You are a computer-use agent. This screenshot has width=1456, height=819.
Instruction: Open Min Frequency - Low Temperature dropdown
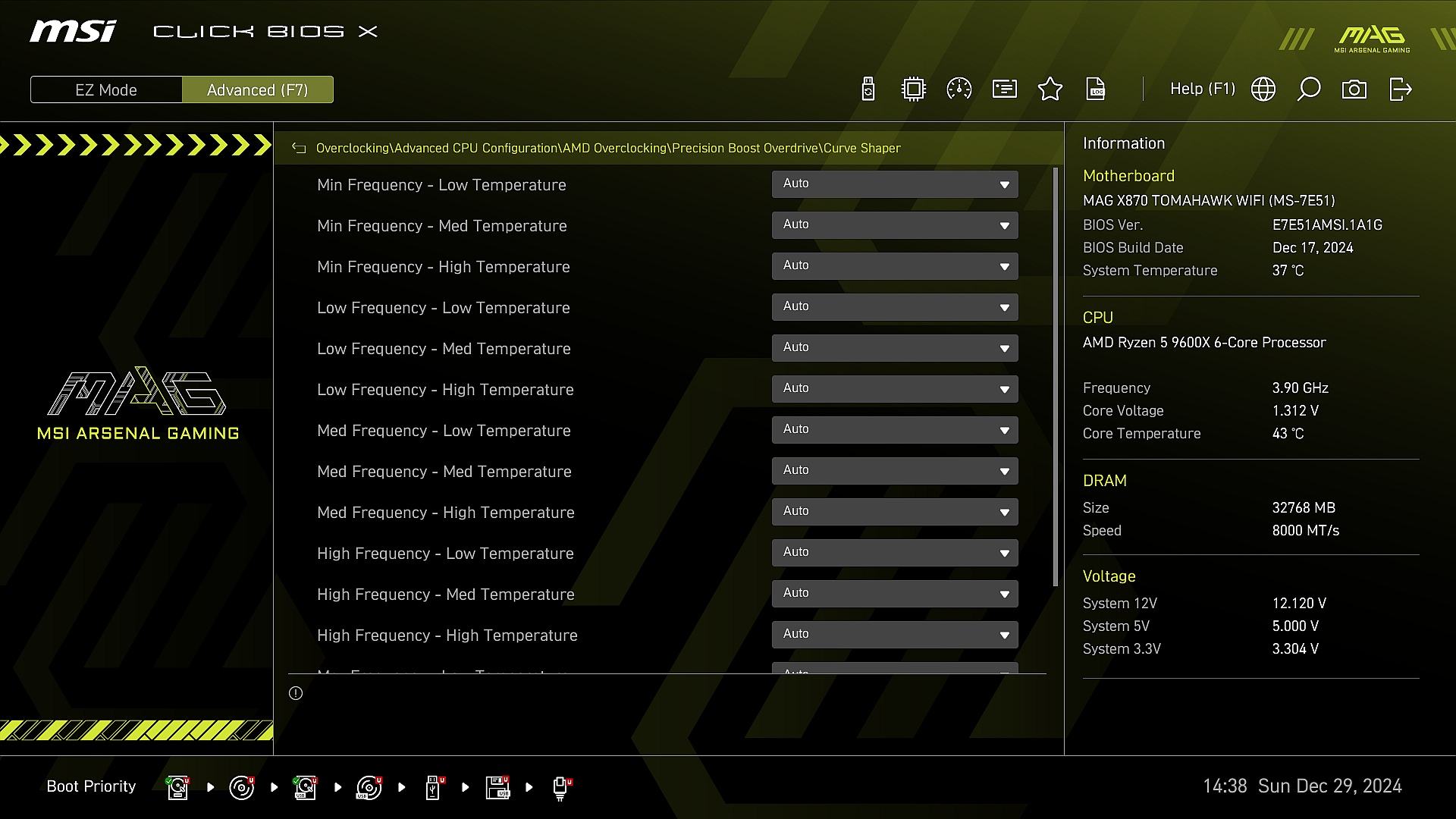click(x=895, y=184)
